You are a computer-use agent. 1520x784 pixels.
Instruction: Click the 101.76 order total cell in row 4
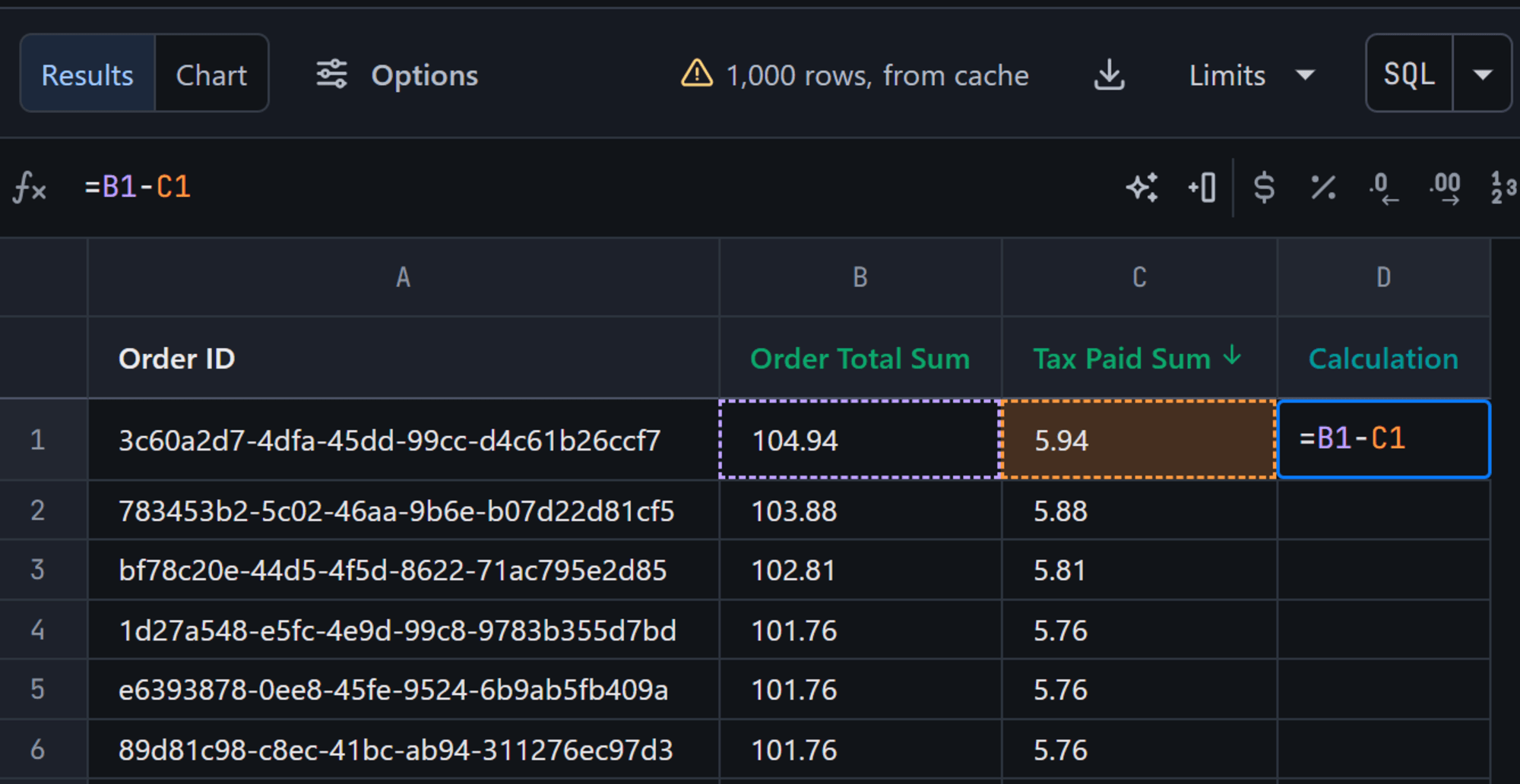[x=860, y=630]
